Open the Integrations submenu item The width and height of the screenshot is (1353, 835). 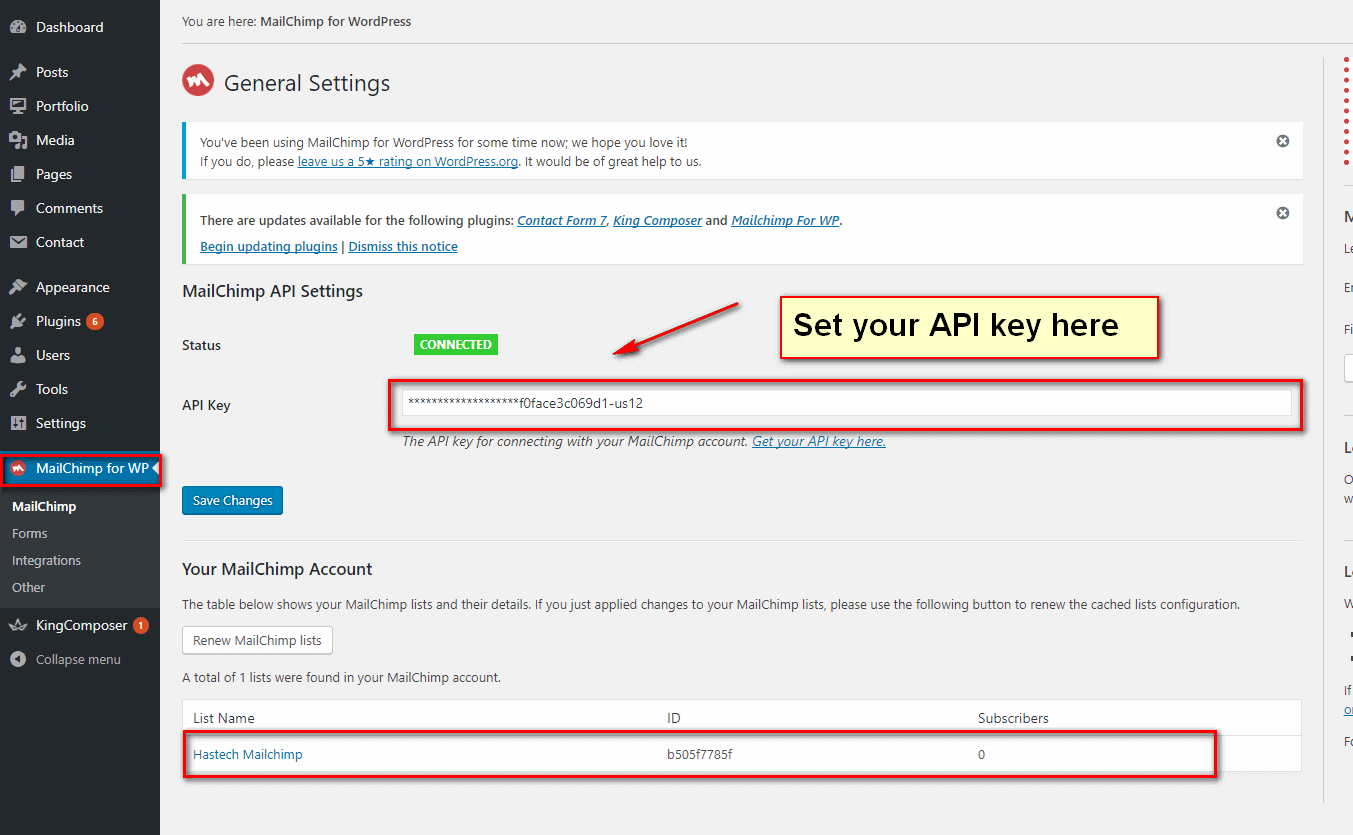(x=46, y=560)
